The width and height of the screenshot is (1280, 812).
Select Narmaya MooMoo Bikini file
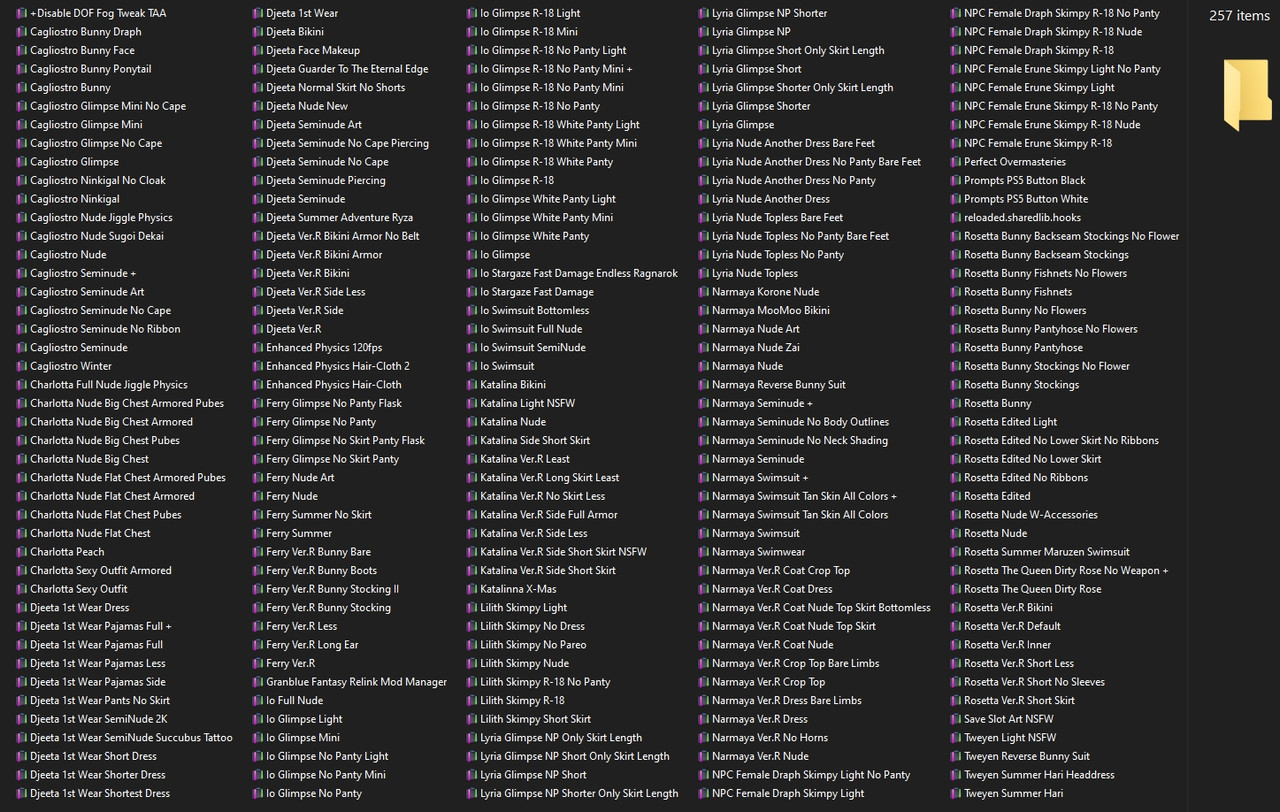point(771,310)
